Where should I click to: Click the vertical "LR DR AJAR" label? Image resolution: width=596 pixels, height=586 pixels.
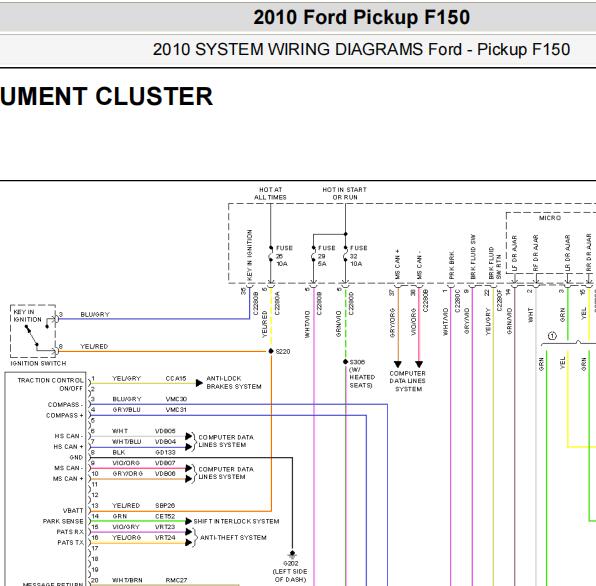point(568,253)
